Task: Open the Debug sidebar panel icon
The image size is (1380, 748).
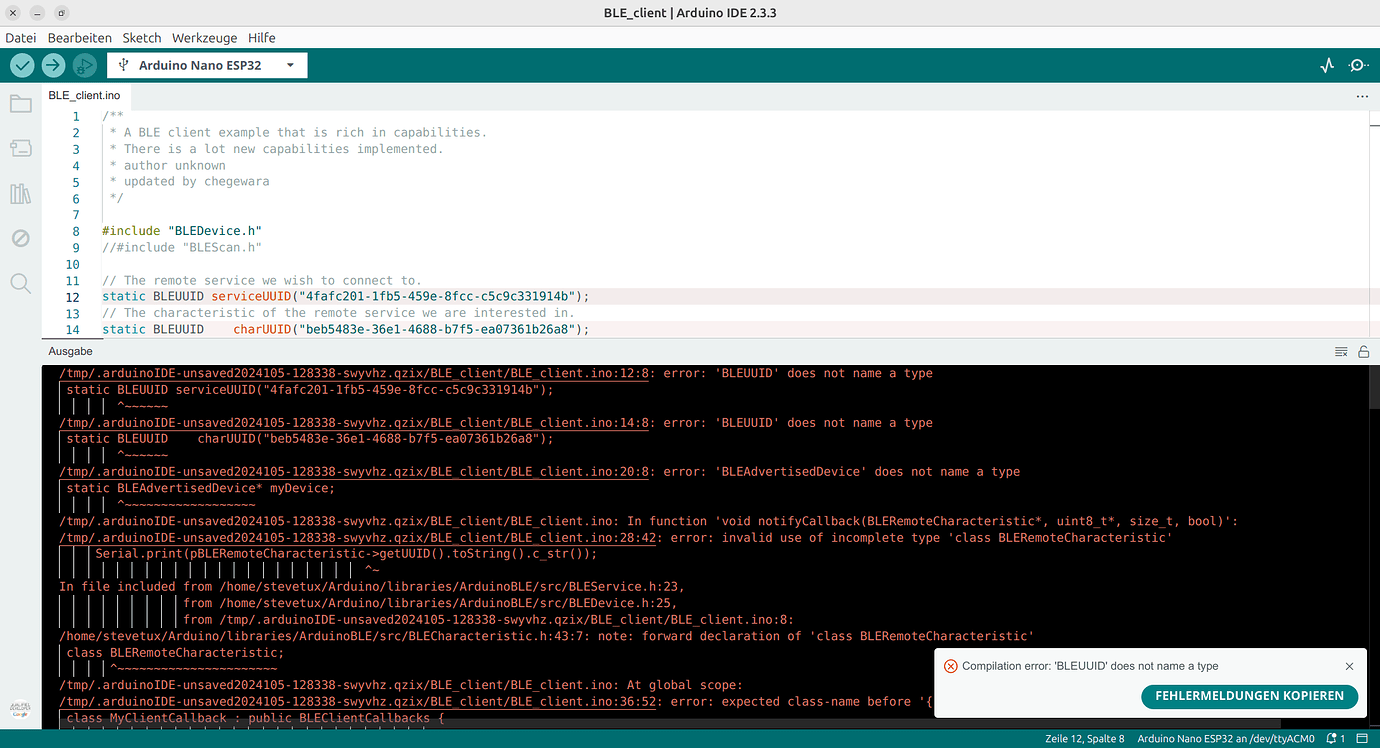Action: (20, 238)
